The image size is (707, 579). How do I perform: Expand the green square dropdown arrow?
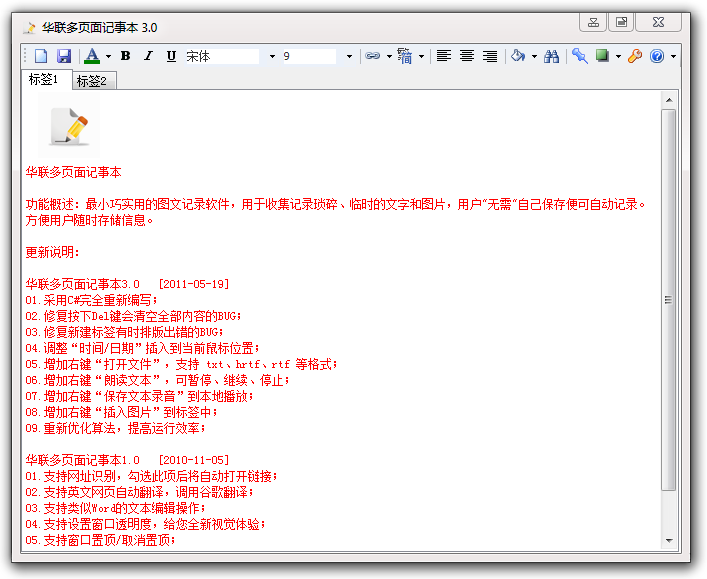[618, 56]
